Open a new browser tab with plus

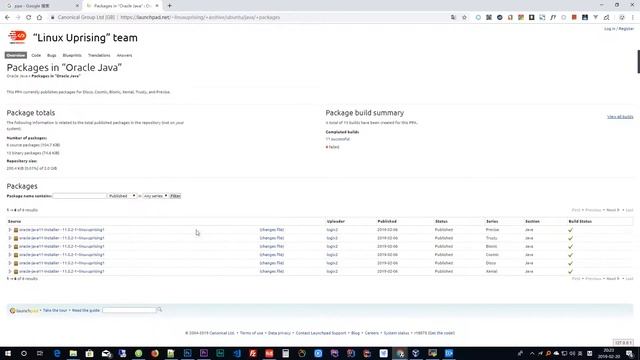pyautogui.click(x=169, y=6)
